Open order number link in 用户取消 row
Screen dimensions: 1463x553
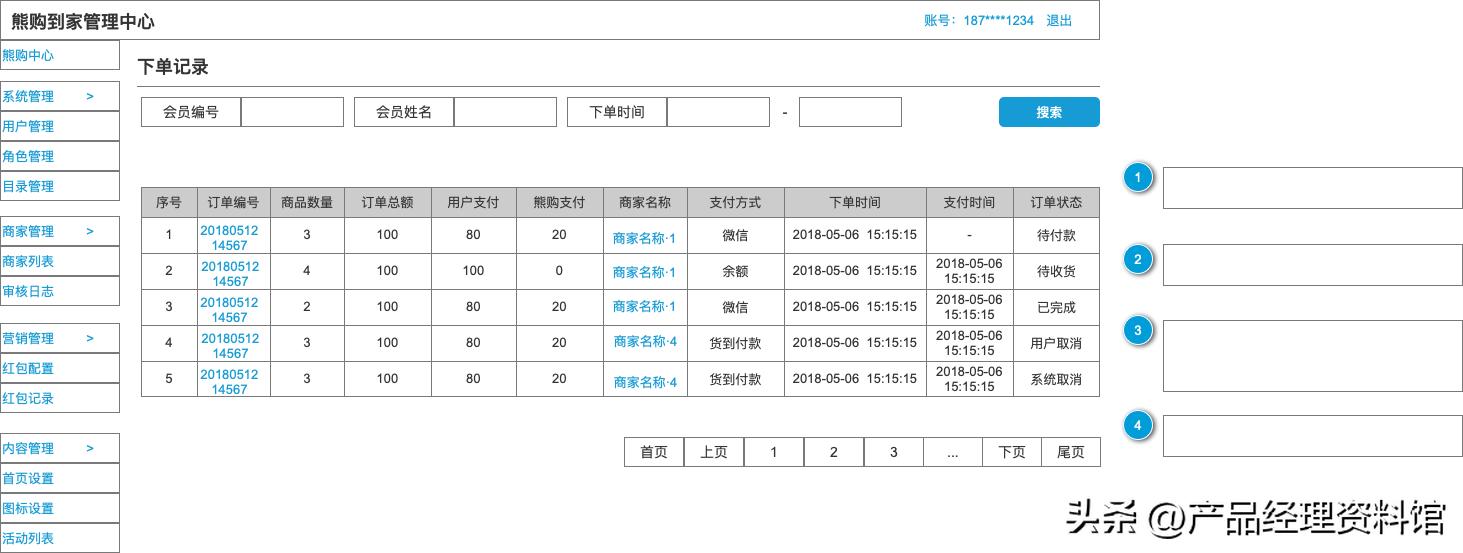click(229, 345)
